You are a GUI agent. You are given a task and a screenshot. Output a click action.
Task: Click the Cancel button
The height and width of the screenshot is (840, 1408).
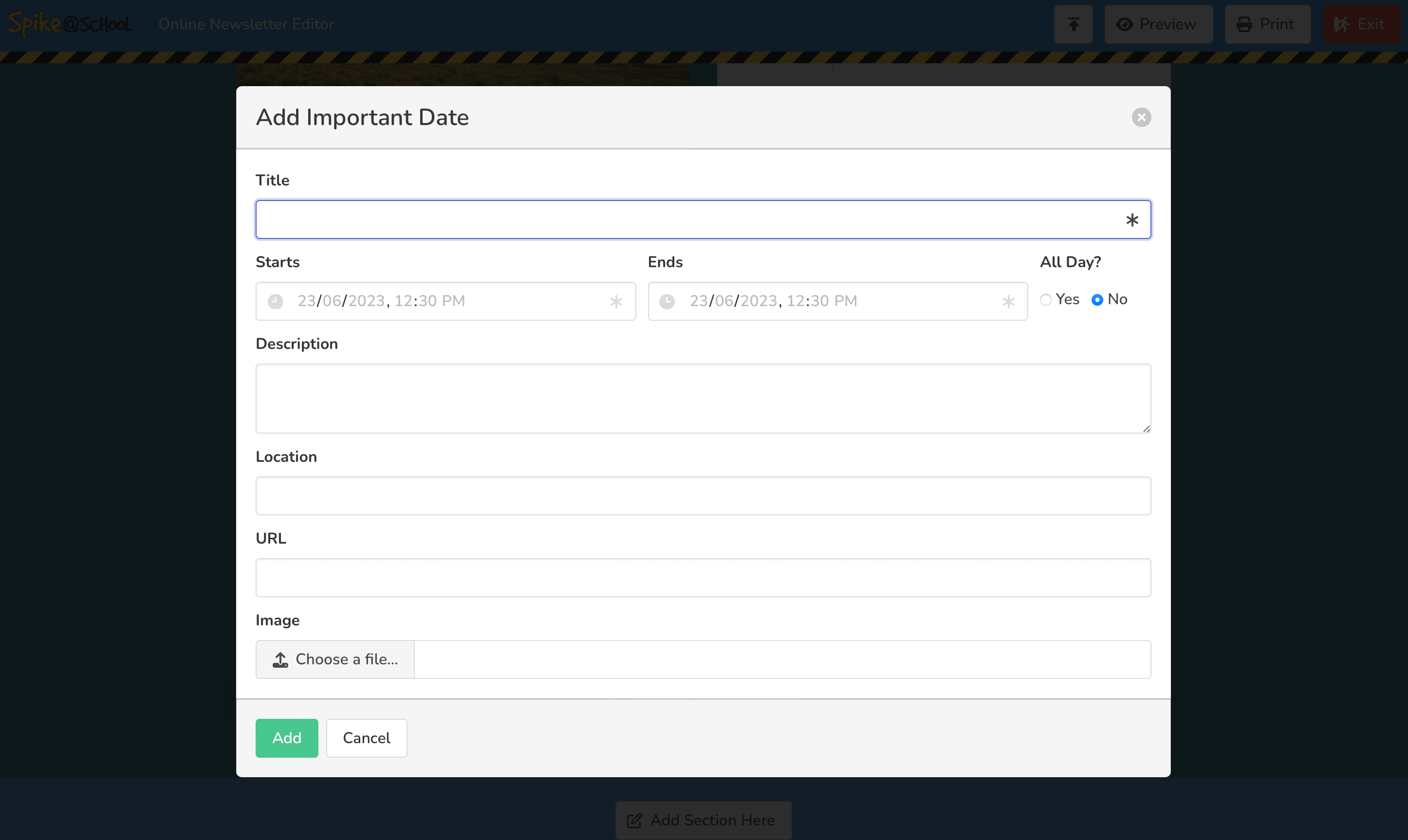tap(366, 738)
